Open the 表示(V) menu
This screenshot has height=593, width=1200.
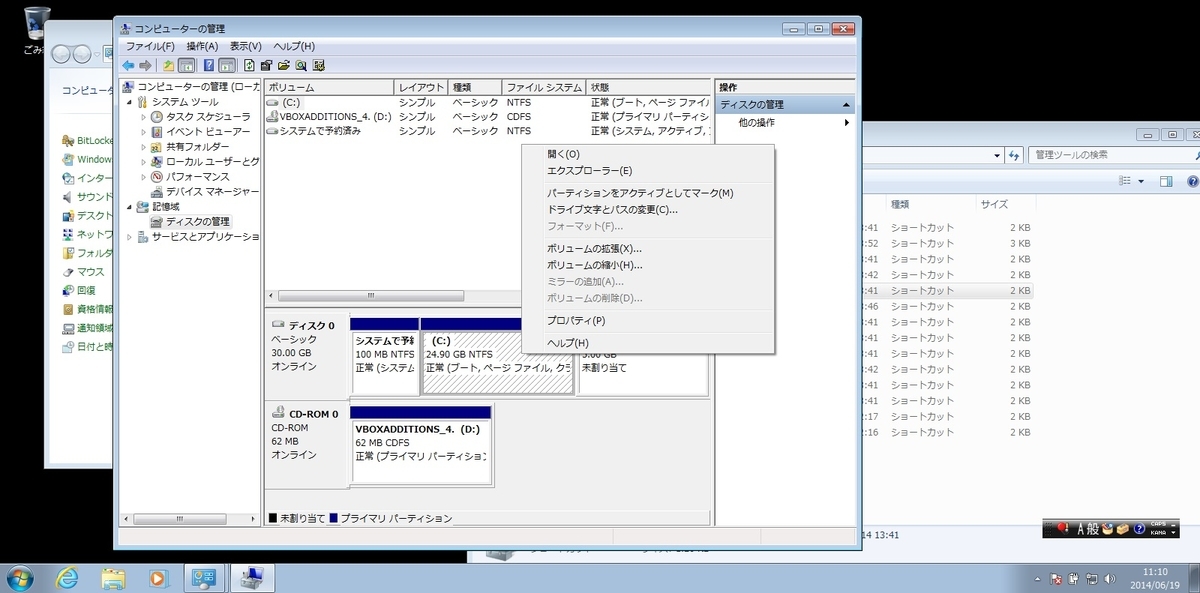coord(246,46)
